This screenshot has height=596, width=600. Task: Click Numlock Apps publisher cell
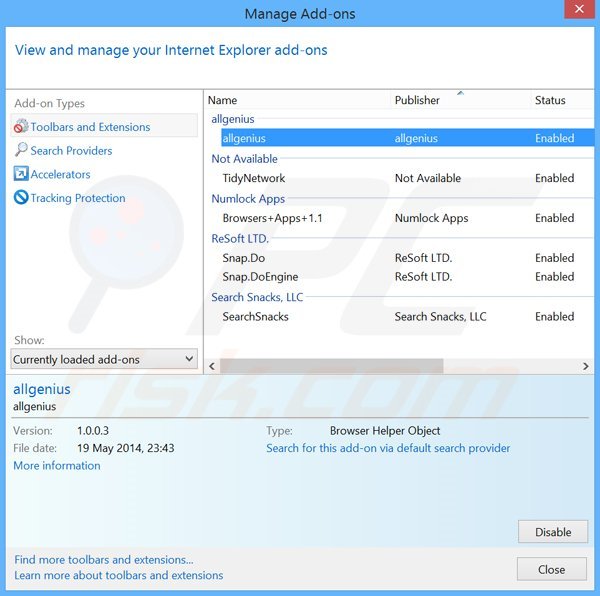coord(431,218)
